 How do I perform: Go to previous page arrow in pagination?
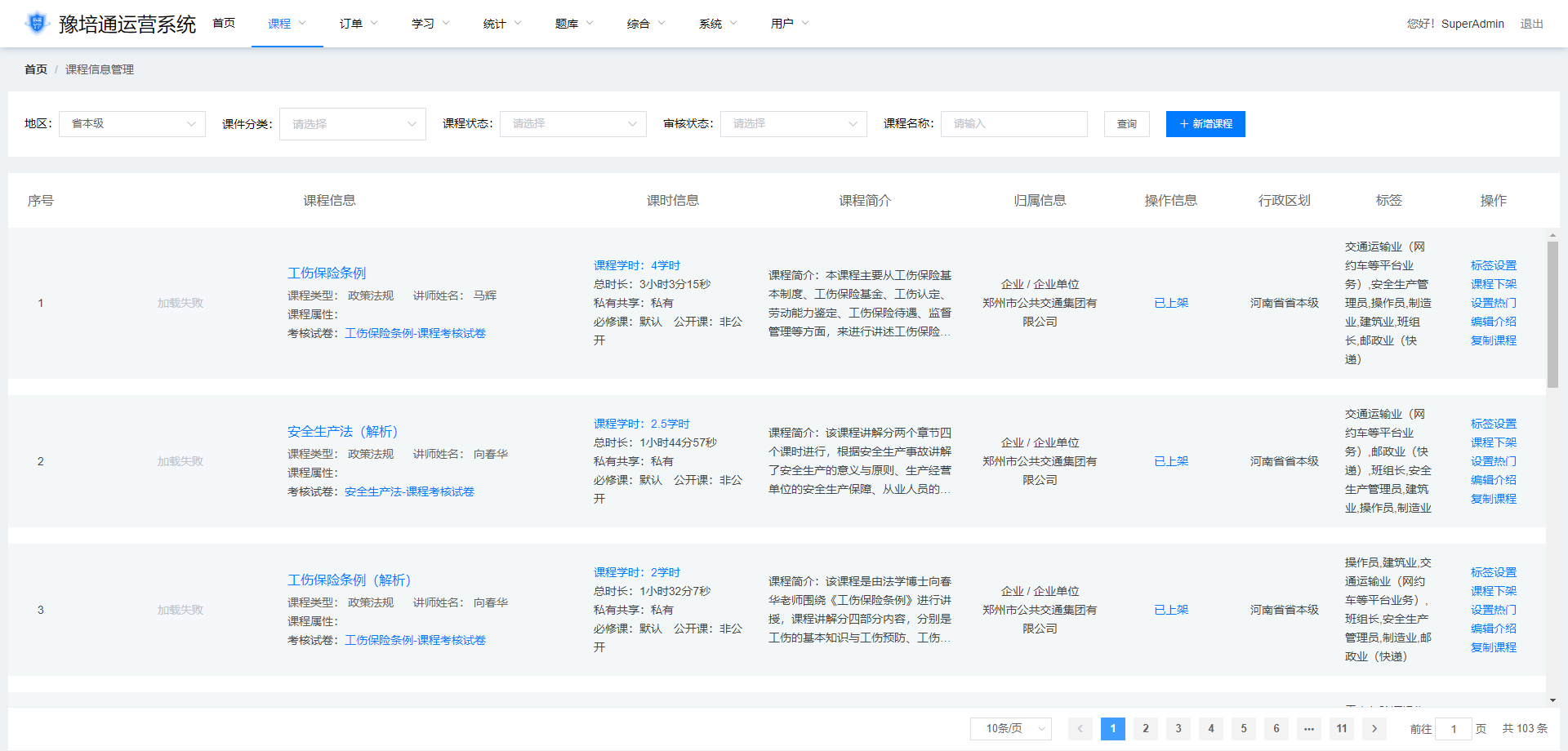tap(1080, 729)
